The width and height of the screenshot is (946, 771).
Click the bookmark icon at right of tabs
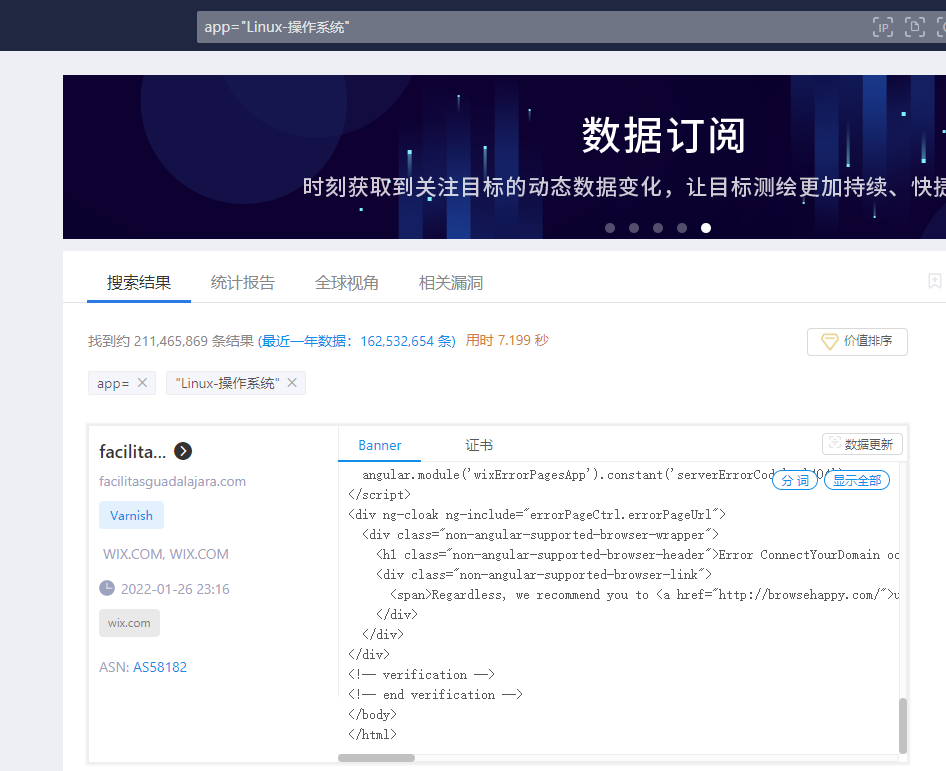point(935,281)
